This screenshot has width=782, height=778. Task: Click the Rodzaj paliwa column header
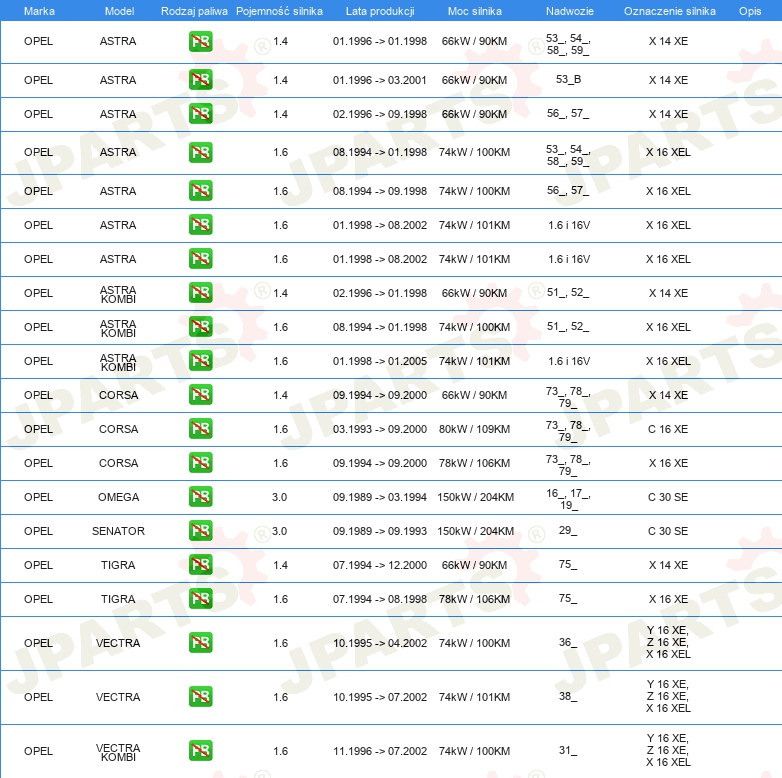coord(194,11)
